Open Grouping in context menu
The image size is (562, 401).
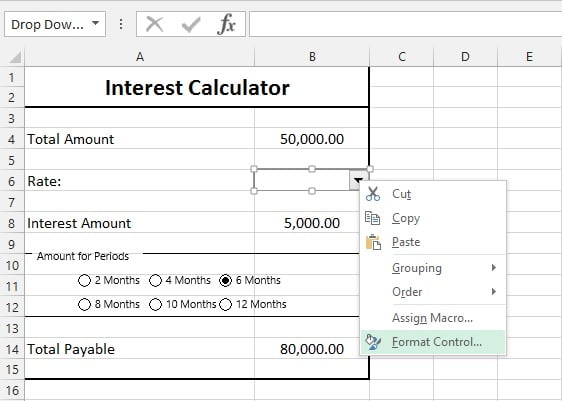[433, 268]
